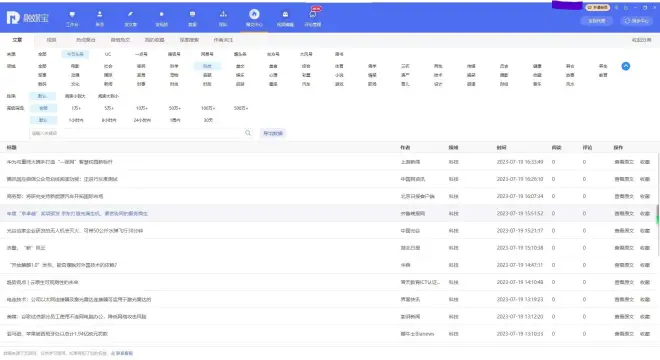Click the search icon in window title bar
Screen dimensions: 660x360
pos(617,8)
